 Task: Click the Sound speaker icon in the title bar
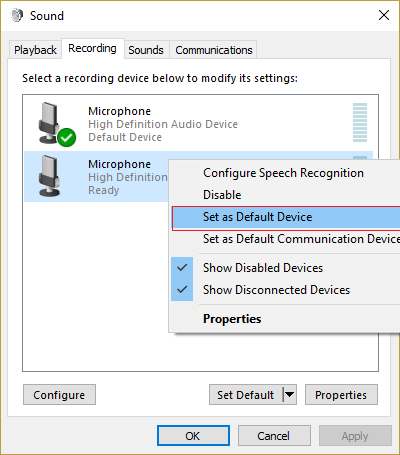point(17,15)
